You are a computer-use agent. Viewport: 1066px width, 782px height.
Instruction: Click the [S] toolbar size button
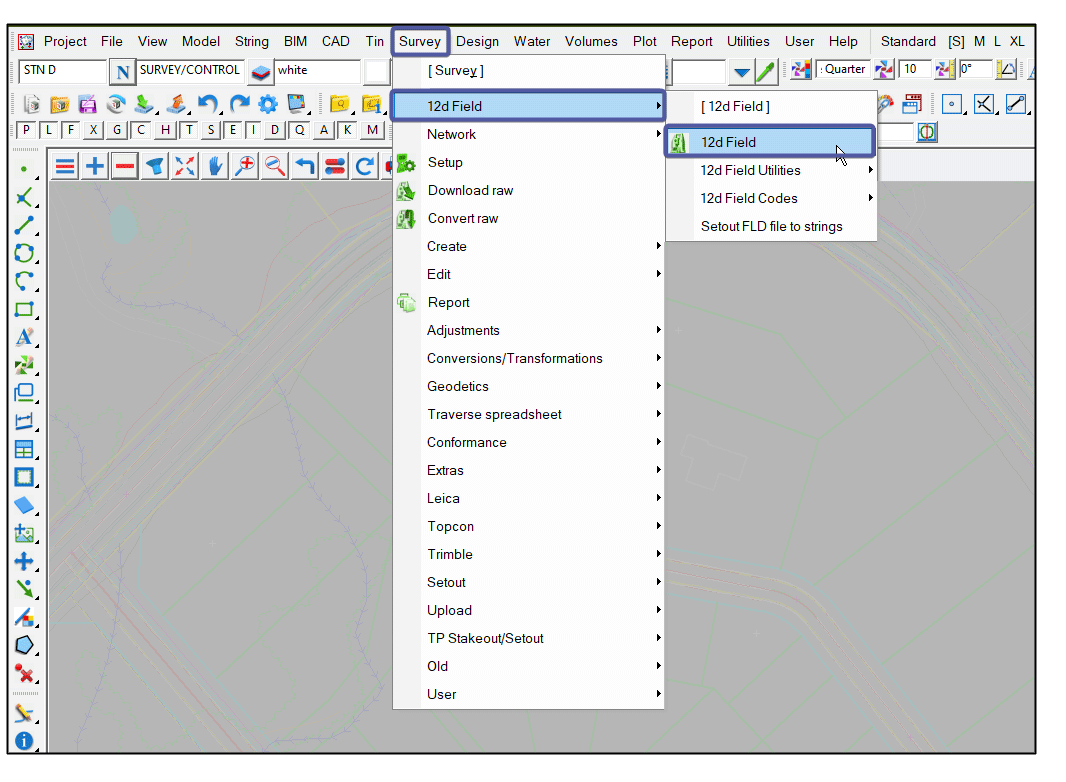956,41
